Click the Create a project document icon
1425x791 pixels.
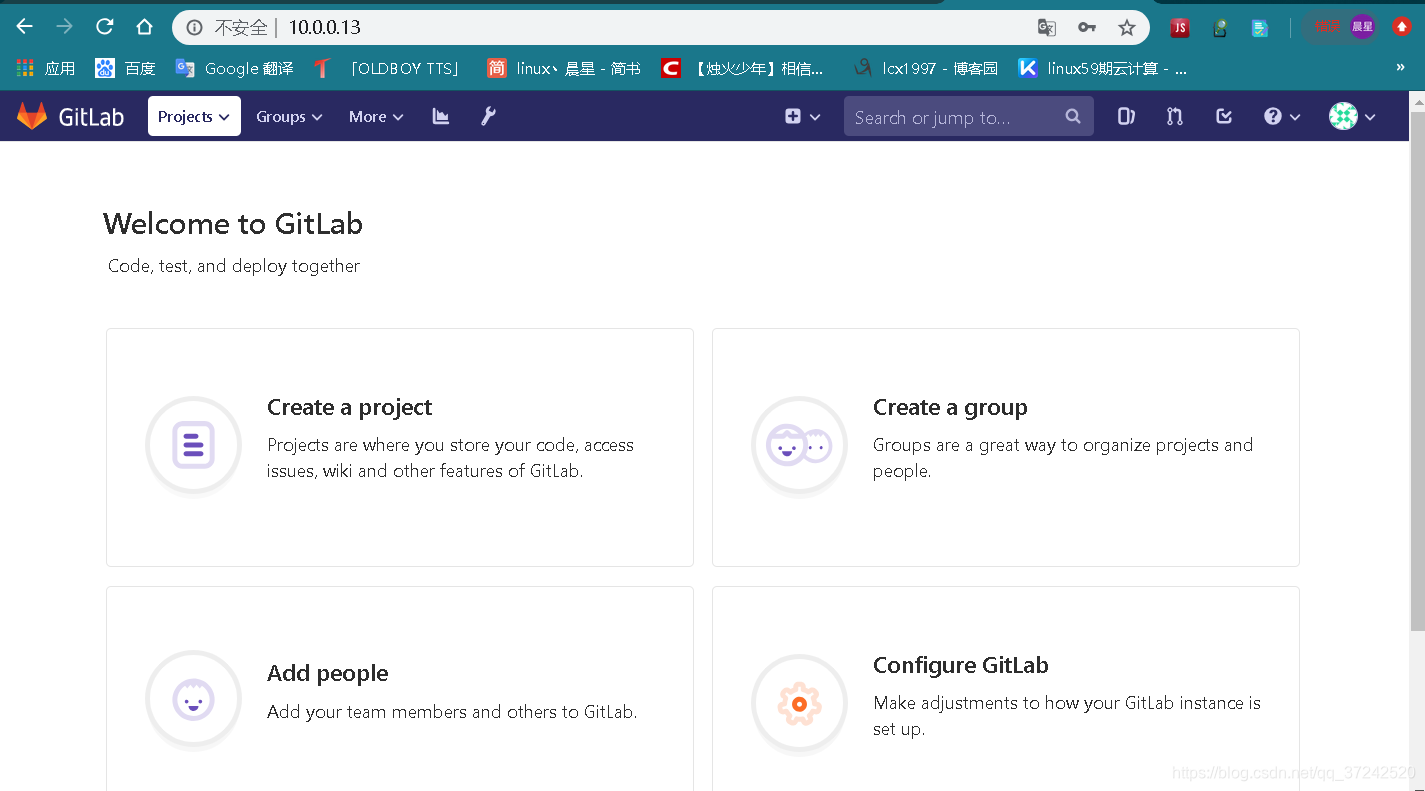point(194,445)
